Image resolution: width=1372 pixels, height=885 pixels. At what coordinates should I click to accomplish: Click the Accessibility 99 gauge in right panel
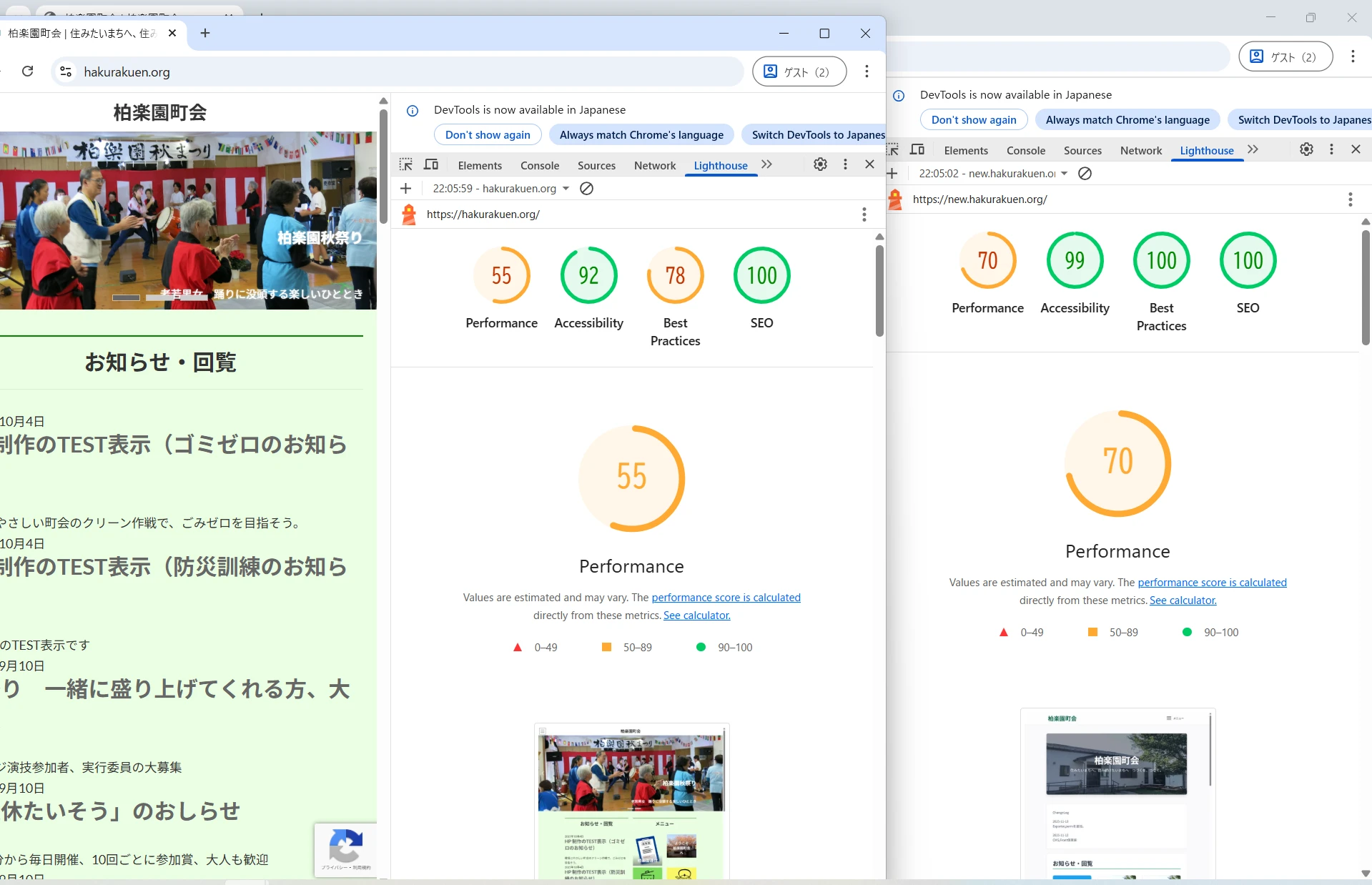1075,261
